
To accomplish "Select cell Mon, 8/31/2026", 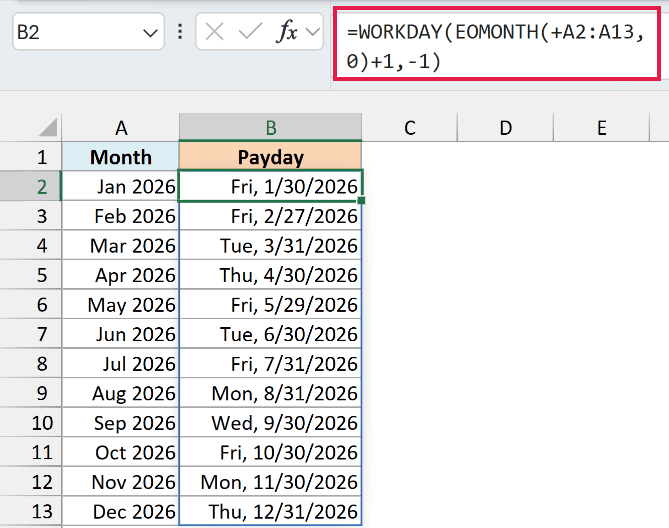I will click(x=271, y=392).
